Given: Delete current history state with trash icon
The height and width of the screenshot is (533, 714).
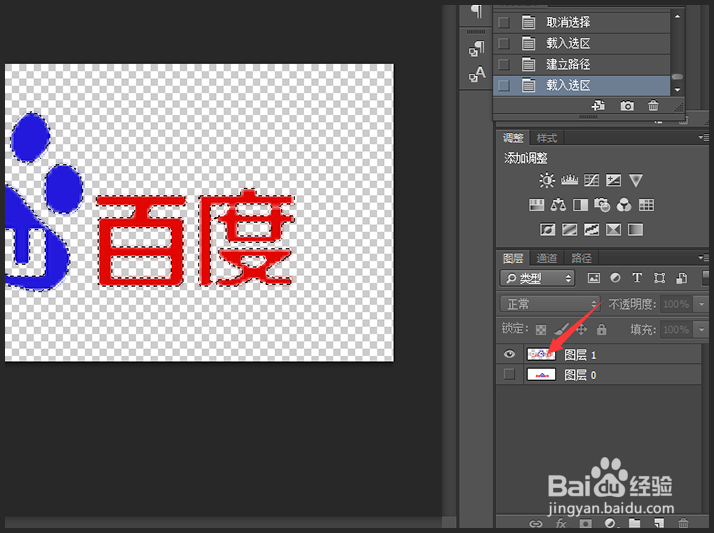Looking at the screenshot, I should pos(653,106).
